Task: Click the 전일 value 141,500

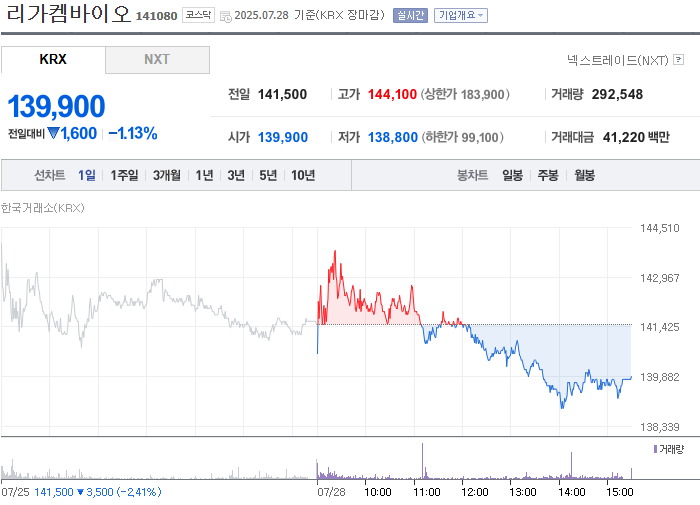Action: click(282, 94)
